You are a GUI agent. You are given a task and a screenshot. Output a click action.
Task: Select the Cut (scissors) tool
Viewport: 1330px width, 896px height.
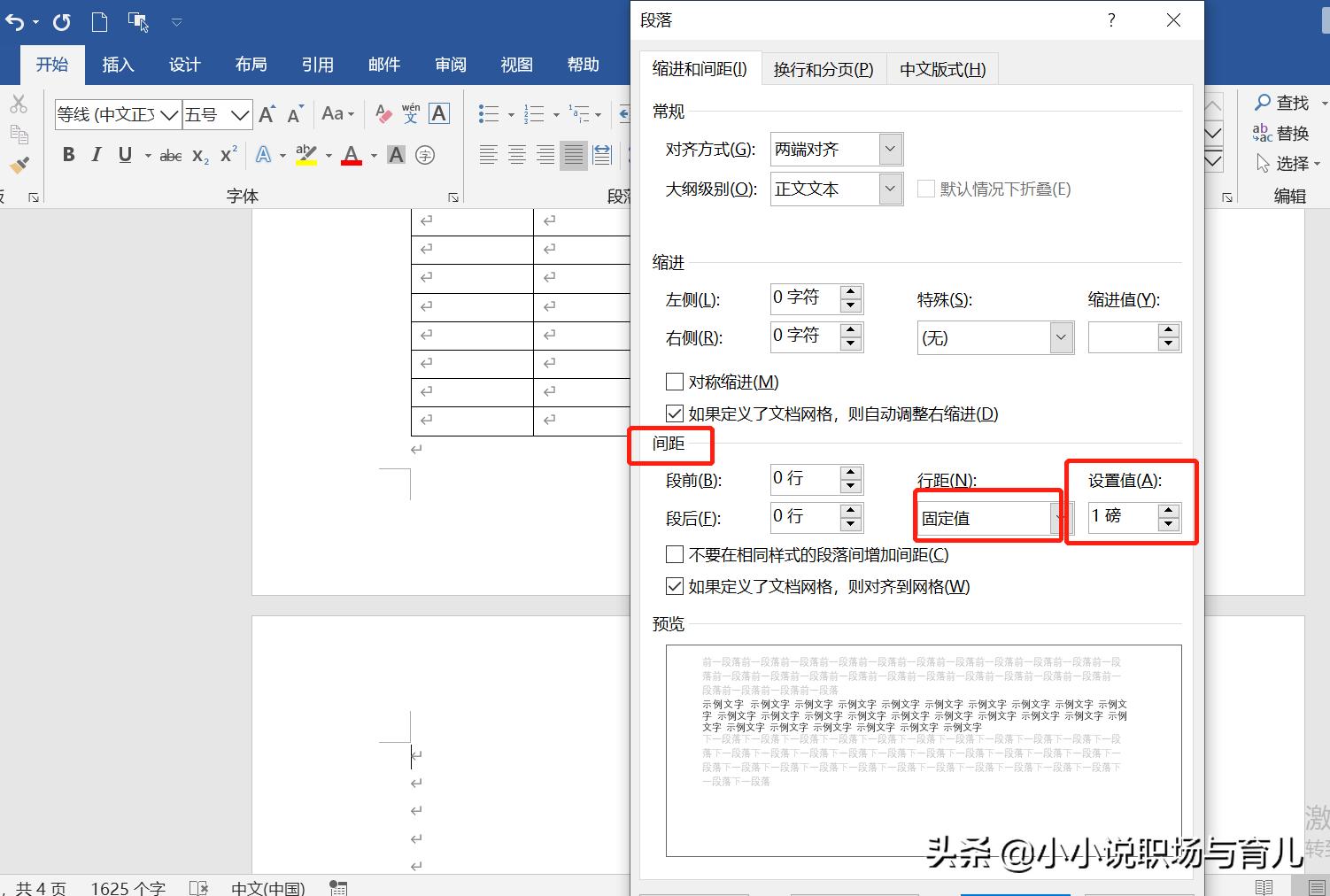19,104
